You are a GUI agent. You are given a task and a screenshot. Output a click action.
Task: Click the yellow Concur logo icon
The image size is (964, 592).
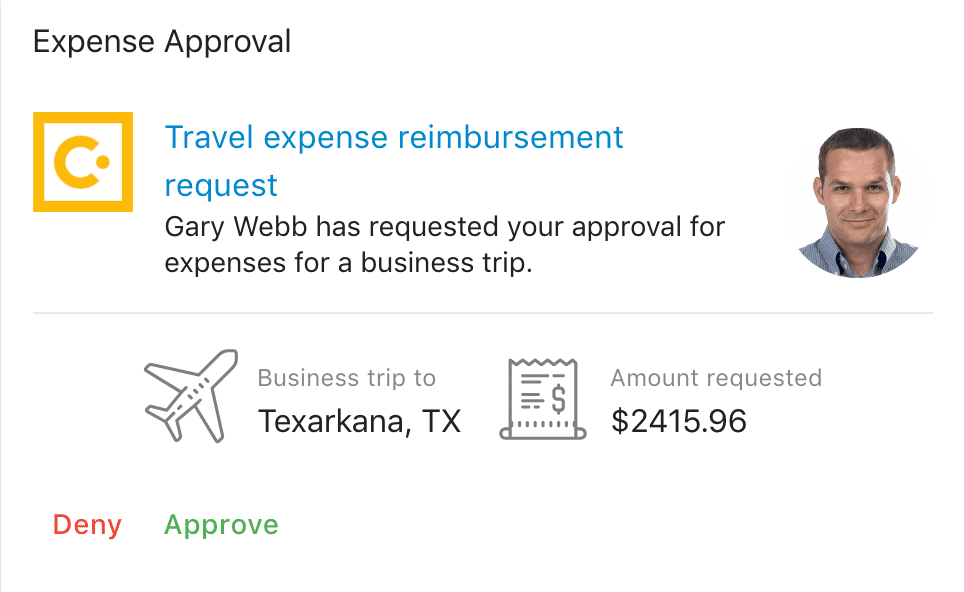[83, 162]
